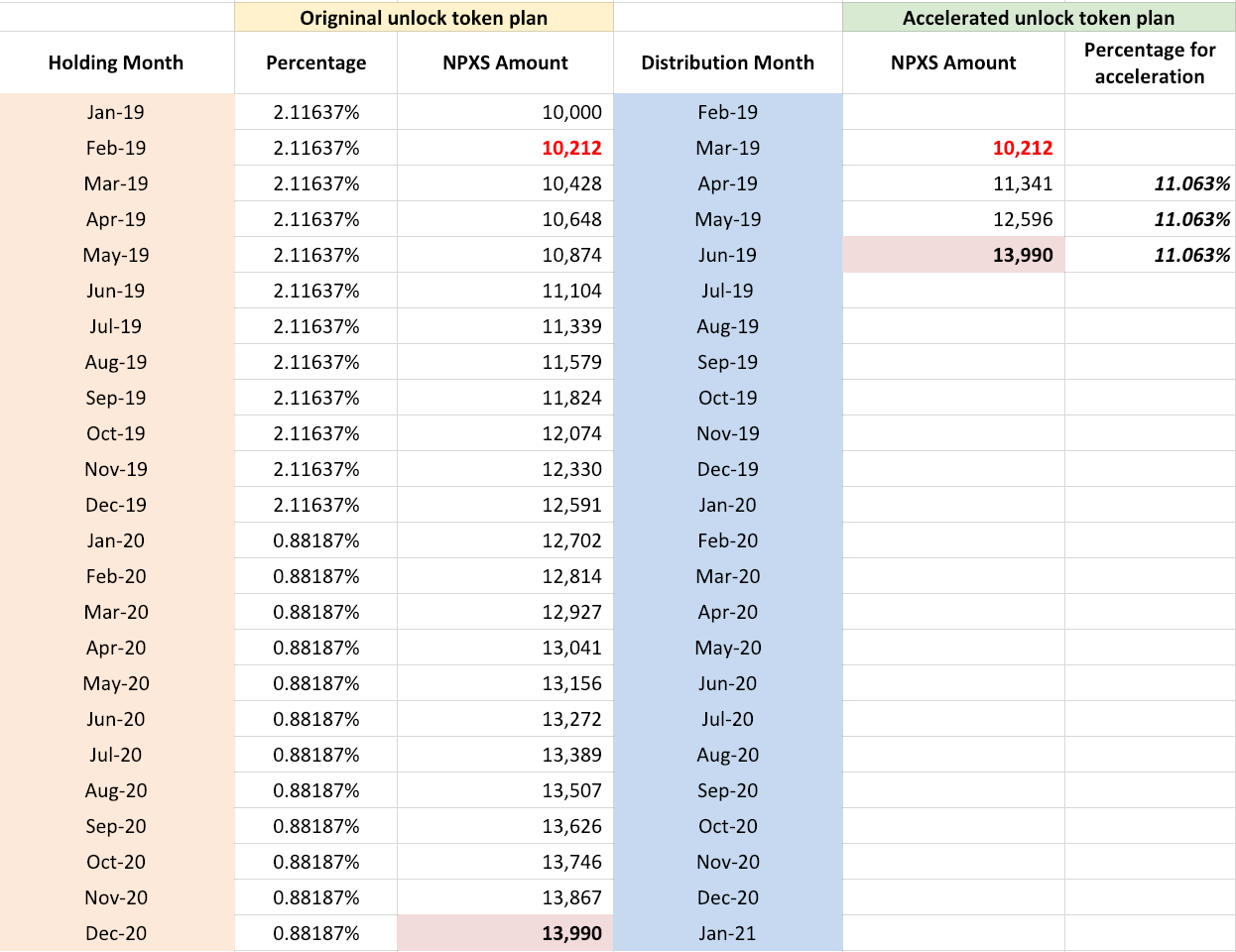The height and width of the screenshot is (952, 1236).
Task: Select the Distribution Month header cell
Action: (728, 62)
